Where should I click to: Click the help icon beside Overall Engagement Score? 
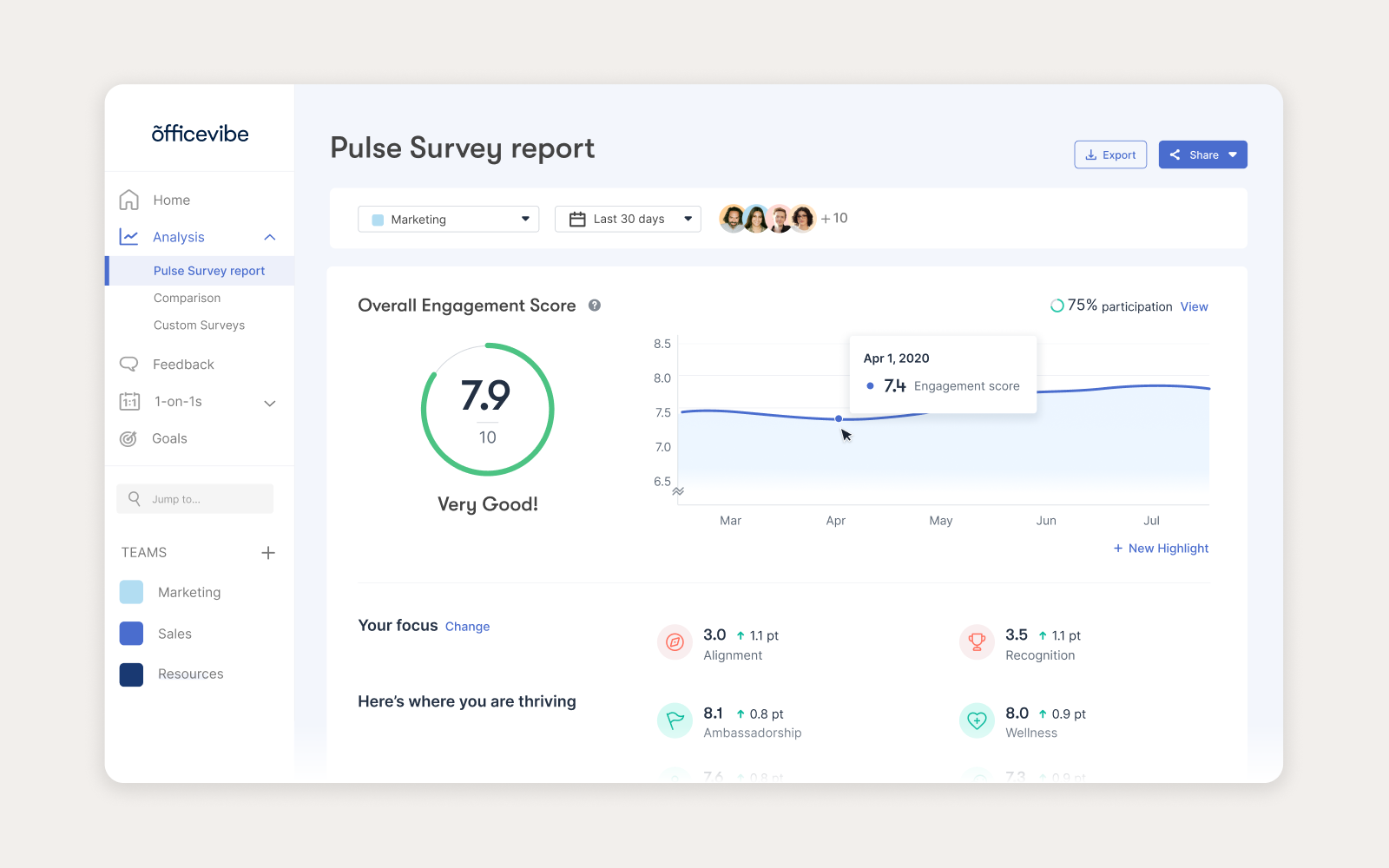[x=595, y=306]
